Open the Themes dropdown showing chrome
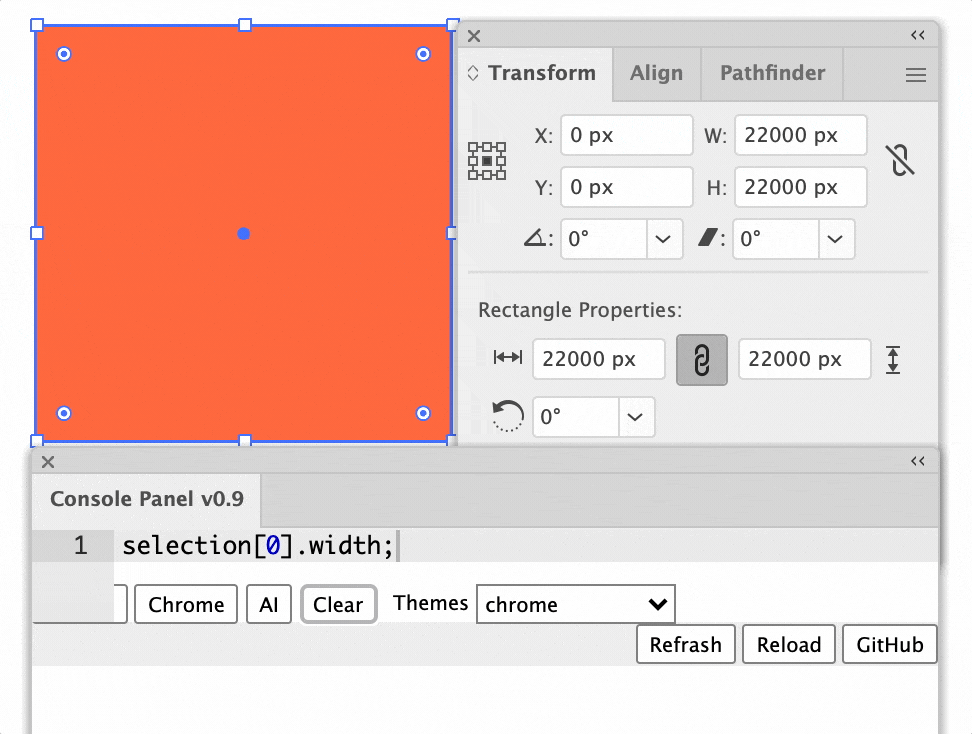This screenshot has height=734, width=972. coord(575,604)
